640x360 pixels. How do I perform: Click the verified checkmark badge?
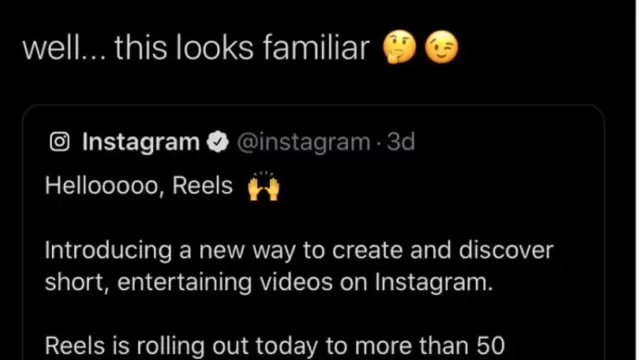[x=218, y=142]
